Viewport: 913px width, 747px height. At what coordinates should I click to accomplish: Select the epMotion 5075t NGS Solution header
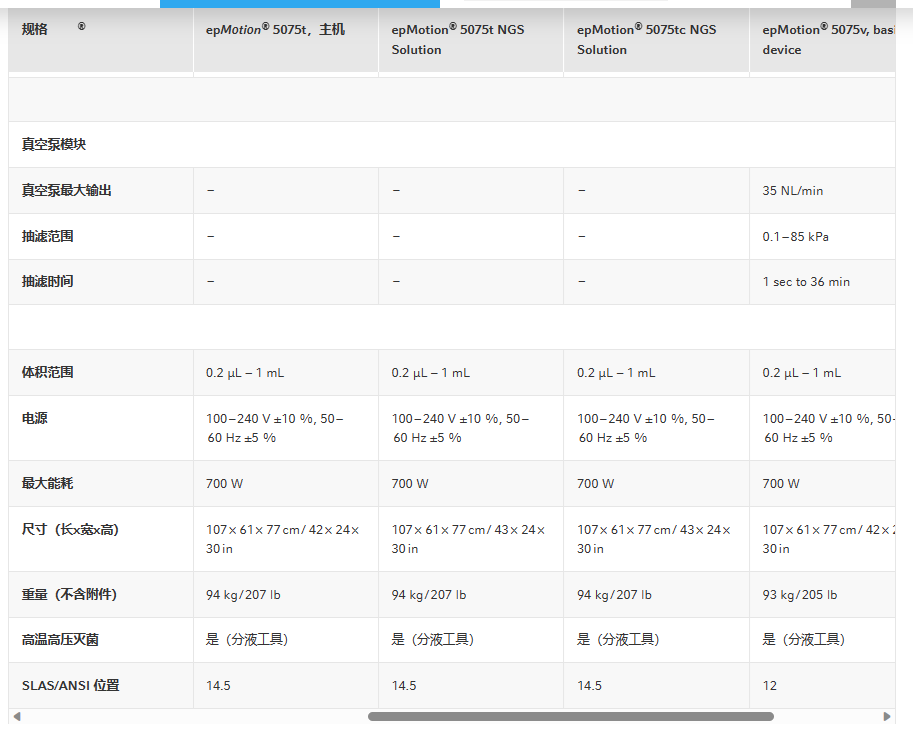pos(458,40)
